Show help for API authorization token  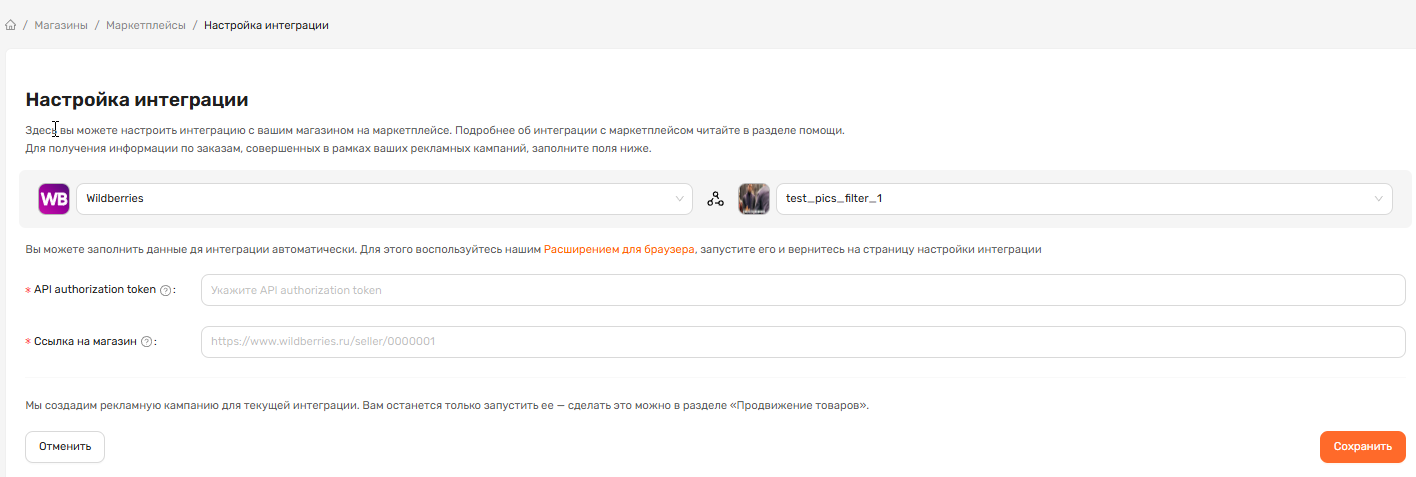[166, 290]
